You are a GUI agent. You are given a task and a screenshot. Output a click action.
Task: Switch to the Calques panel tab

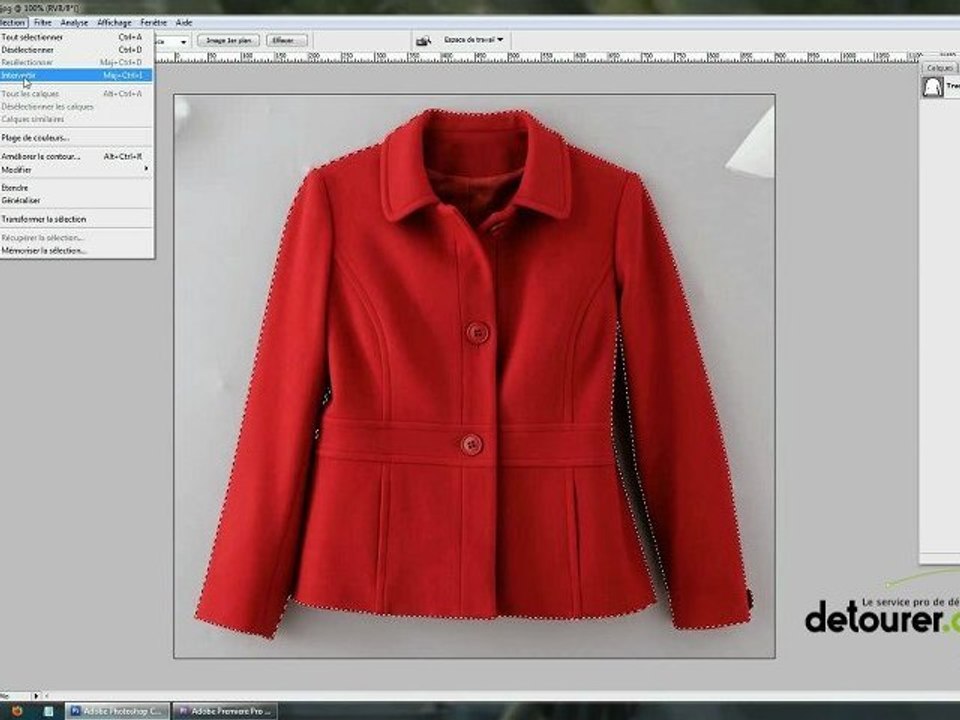939,68
